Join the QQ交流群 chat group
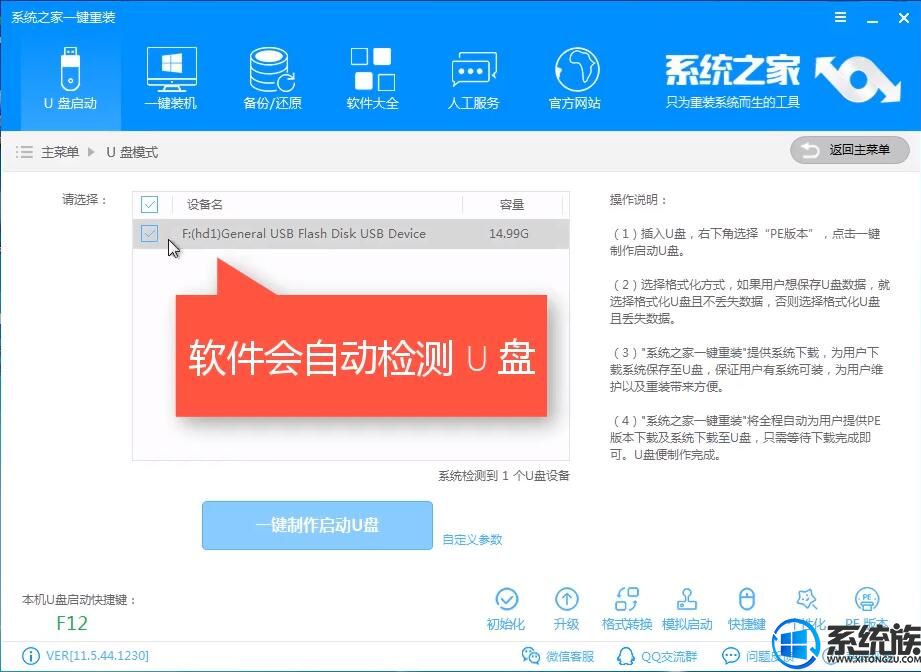 [657, 656]
